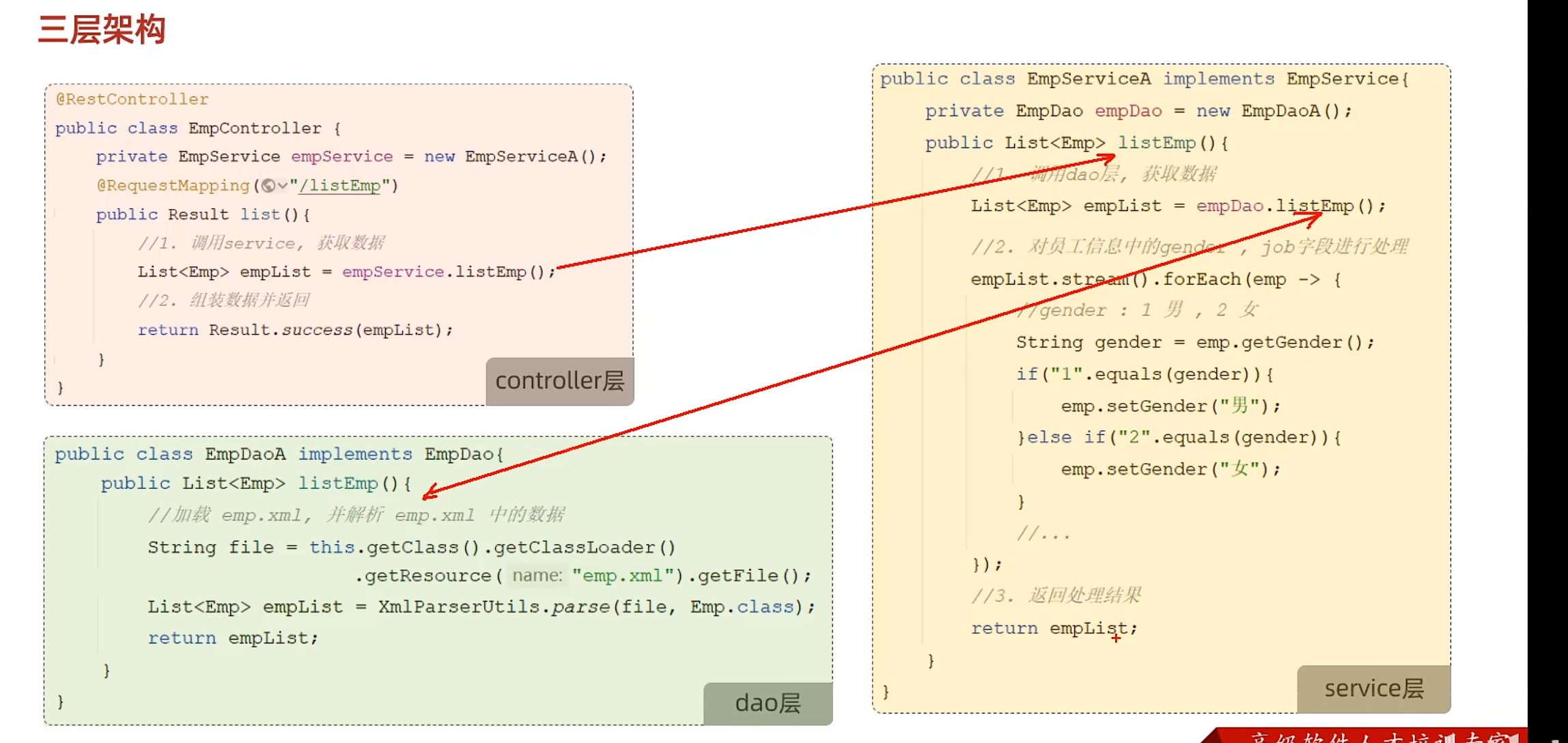Image resolution: width=1568 pixels, height=743 pixels.
Task: Click the service层 label box
Action: pyautogui.click(x=1373, y=688)
